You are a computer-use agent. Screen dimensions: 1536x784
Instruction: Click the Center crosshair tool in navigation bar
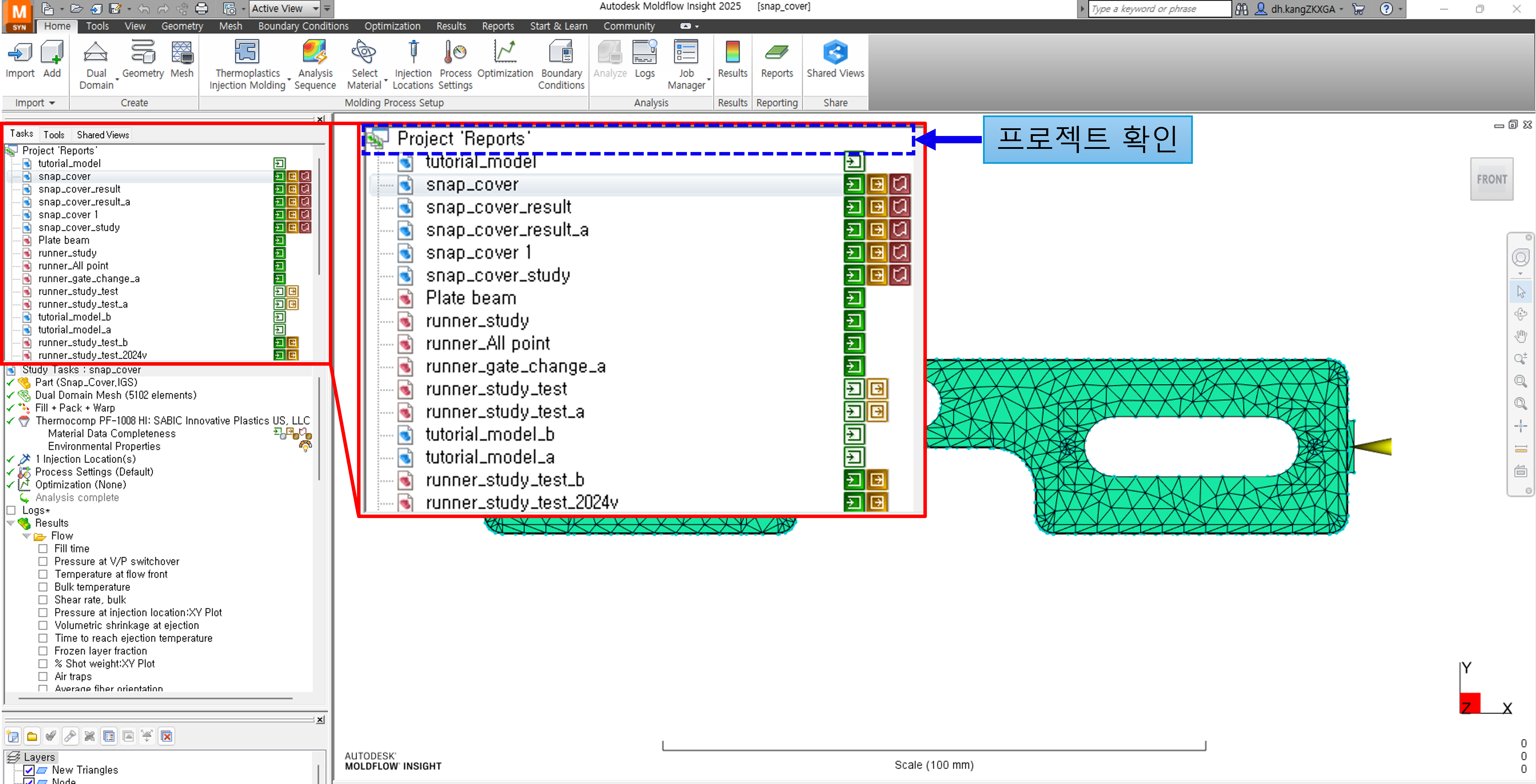pyautogui.click(x=1521, y=426)
